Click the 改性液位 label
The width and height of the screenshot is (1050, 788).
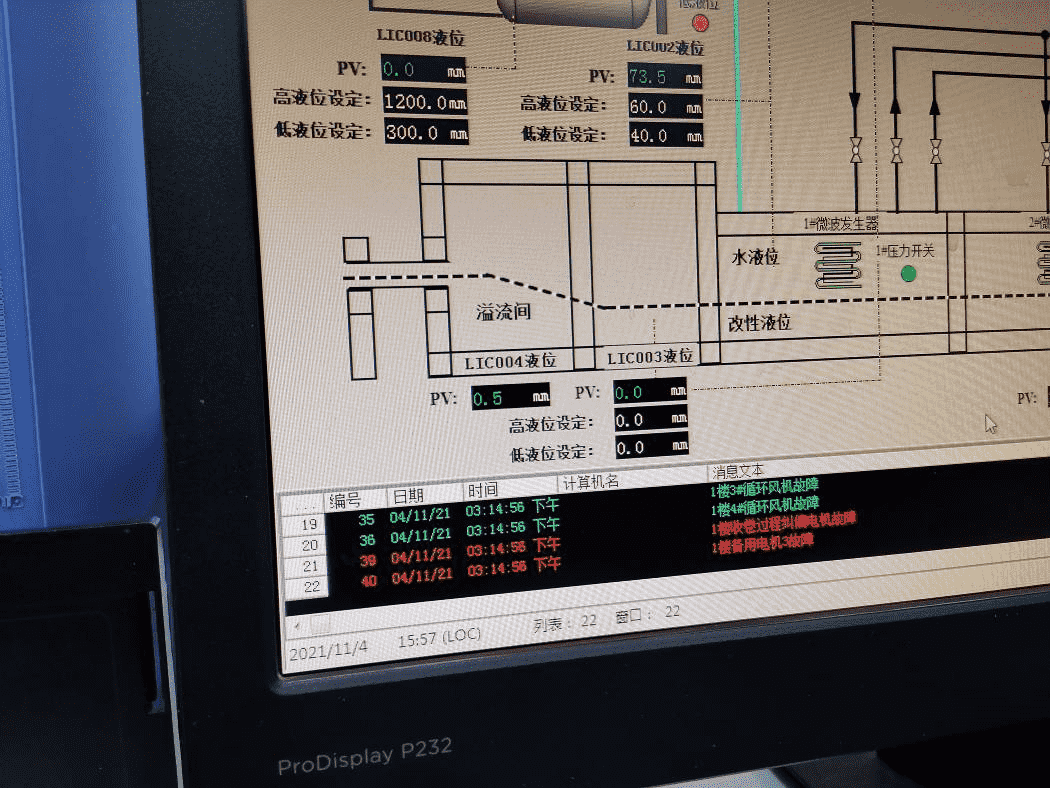(x=759, y=323)
